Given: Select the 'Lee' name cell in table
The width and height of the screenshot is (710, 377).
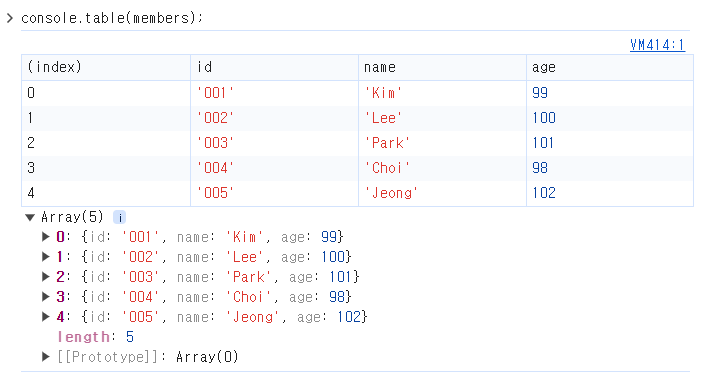Looking at the screenshot, I should coord(442,118).
